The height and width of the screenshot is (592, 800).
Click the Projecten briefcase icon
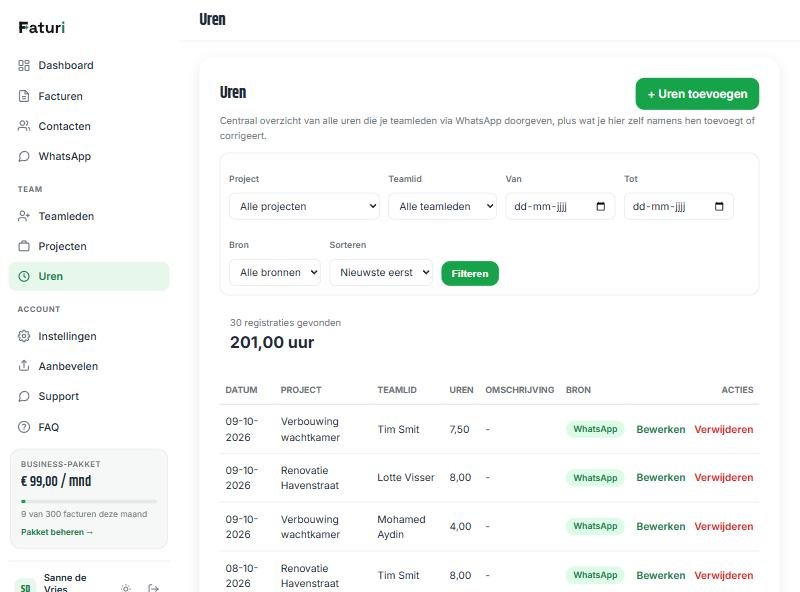pos(24,246)
